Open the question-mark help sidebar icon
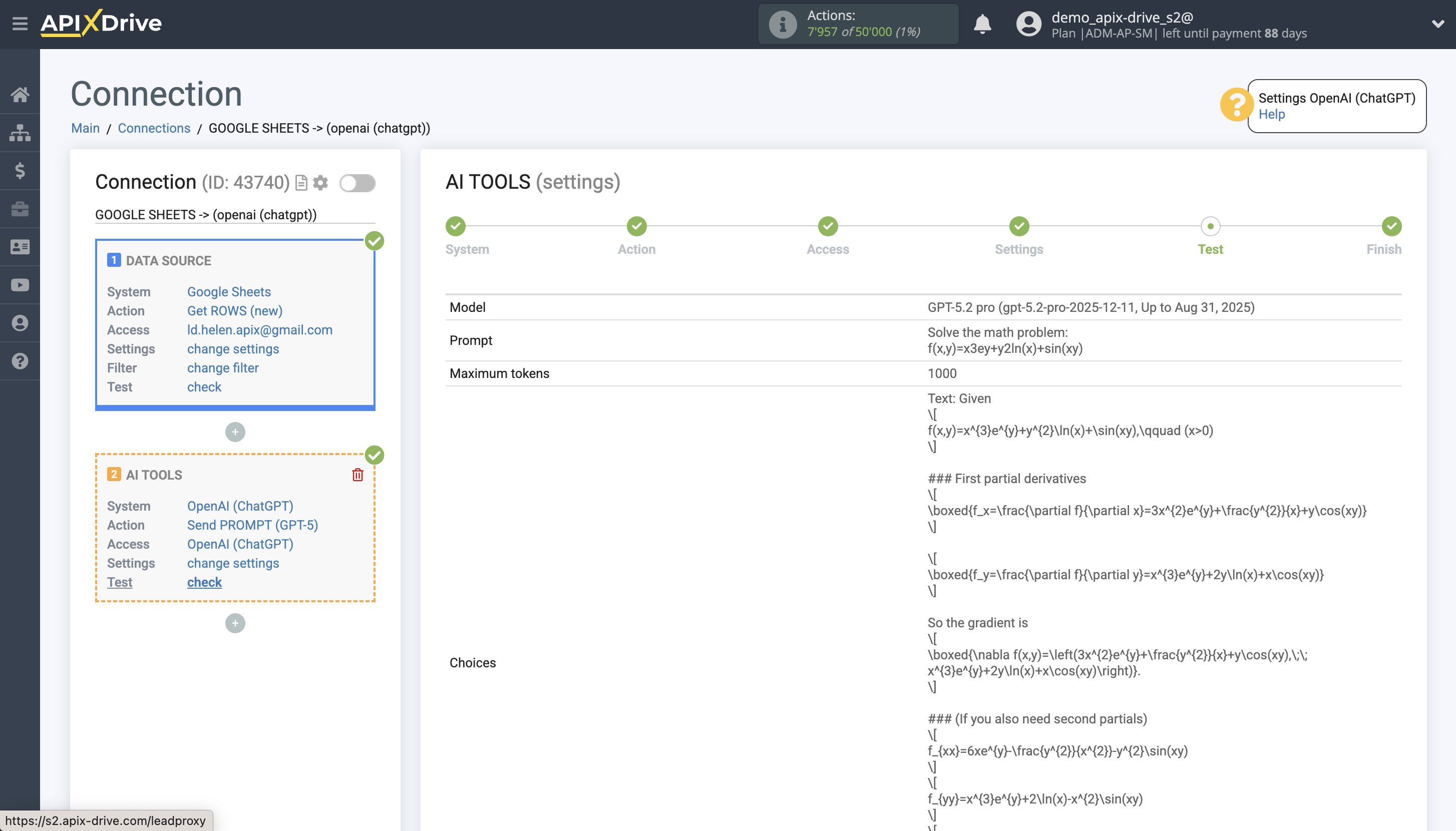Viewport: 1456px width, 831px height. point(21,361)
